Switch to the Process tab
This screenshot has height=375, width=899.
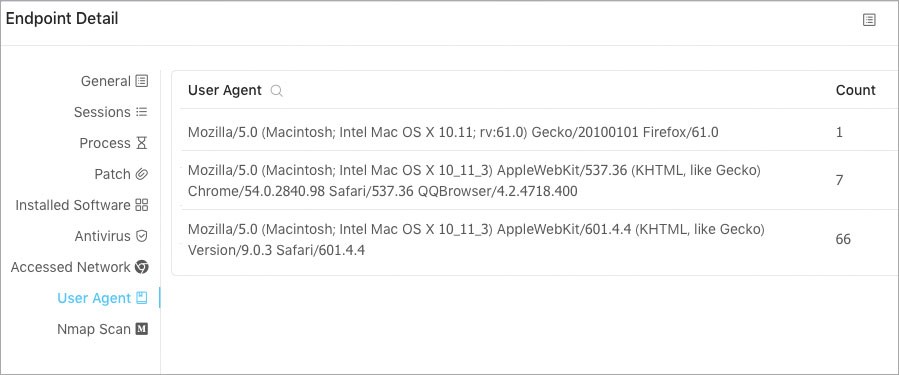coord(114,143)
